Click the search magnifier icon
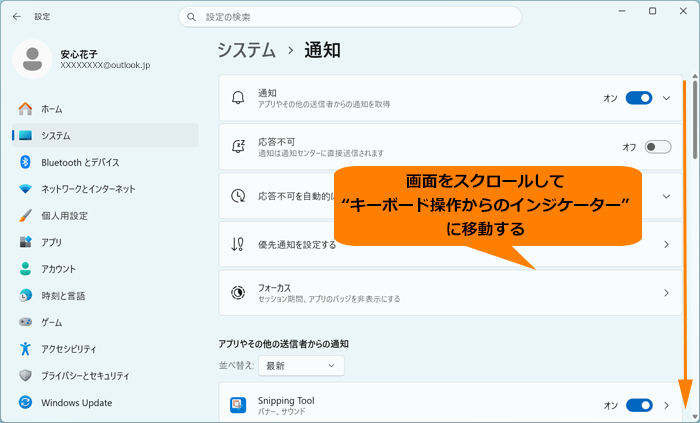The height and width of the screenshot is (423, 700). (x=192, y=17)
